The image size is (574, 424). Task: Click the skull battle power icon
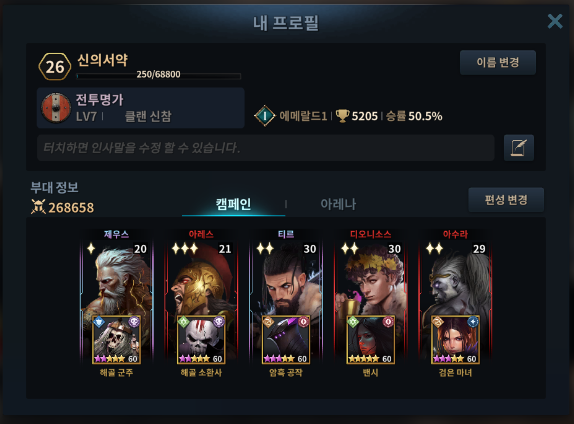click(x=38, y=207)
